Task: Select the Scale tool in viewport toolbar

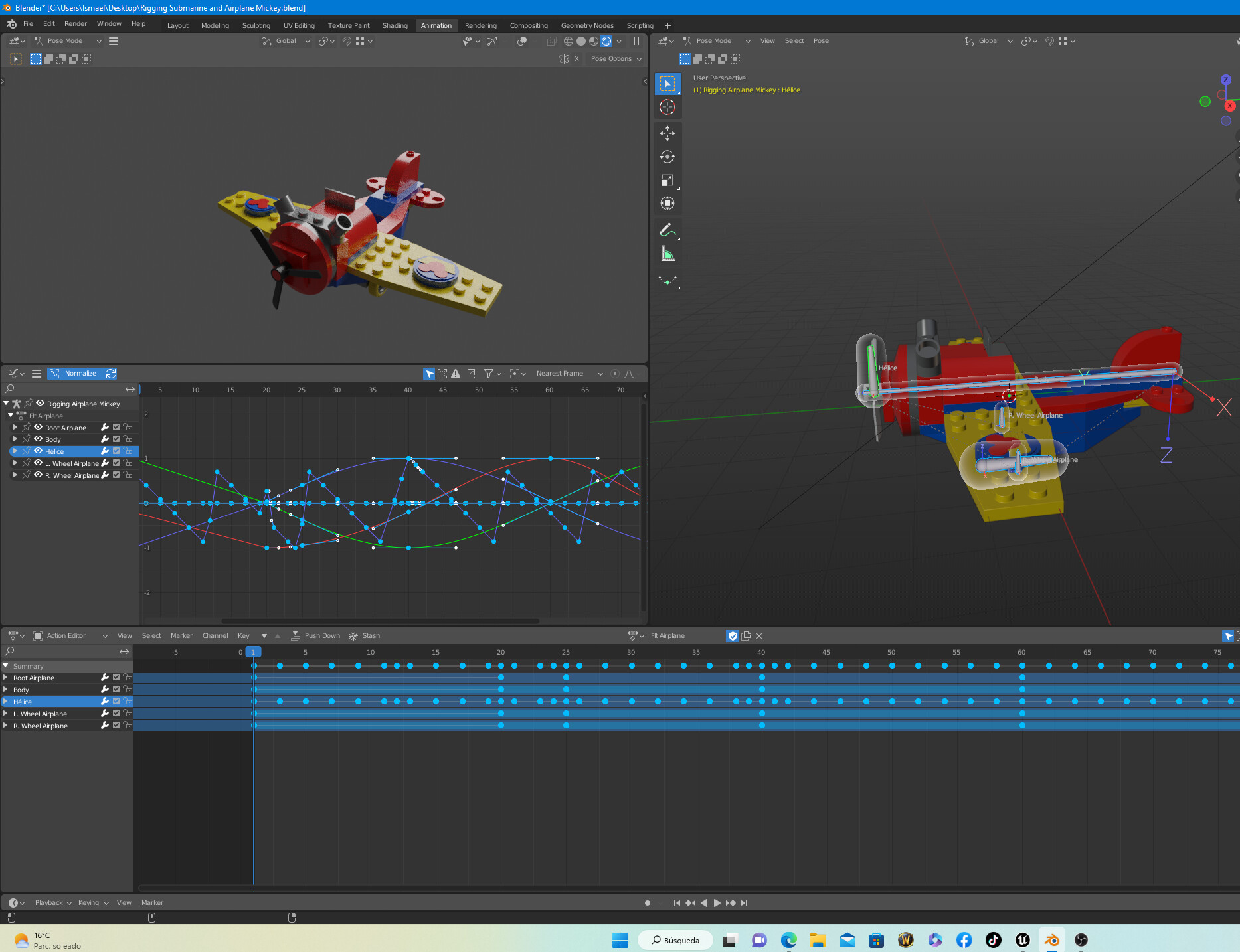Action: 667,181
